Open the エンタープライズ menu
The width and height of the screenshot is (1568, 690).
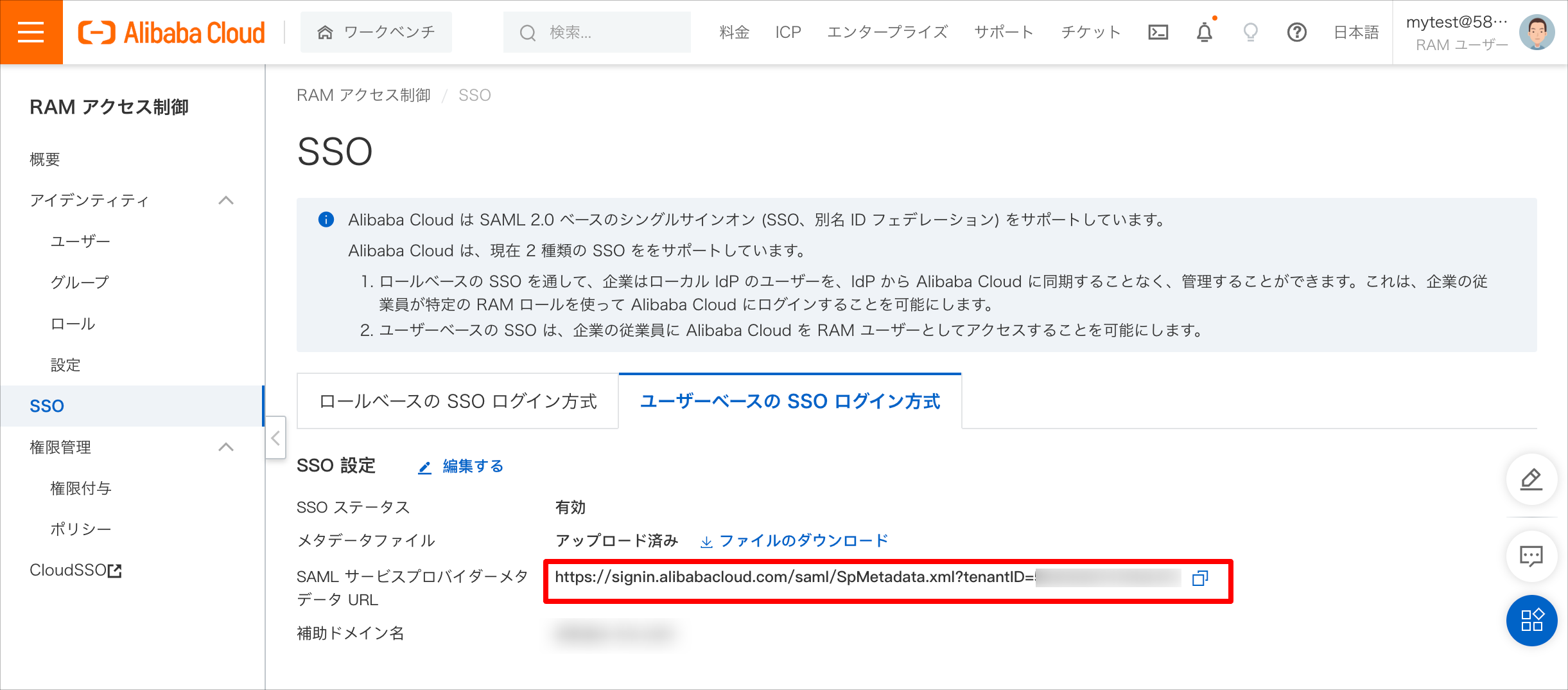tap(887, 32)
